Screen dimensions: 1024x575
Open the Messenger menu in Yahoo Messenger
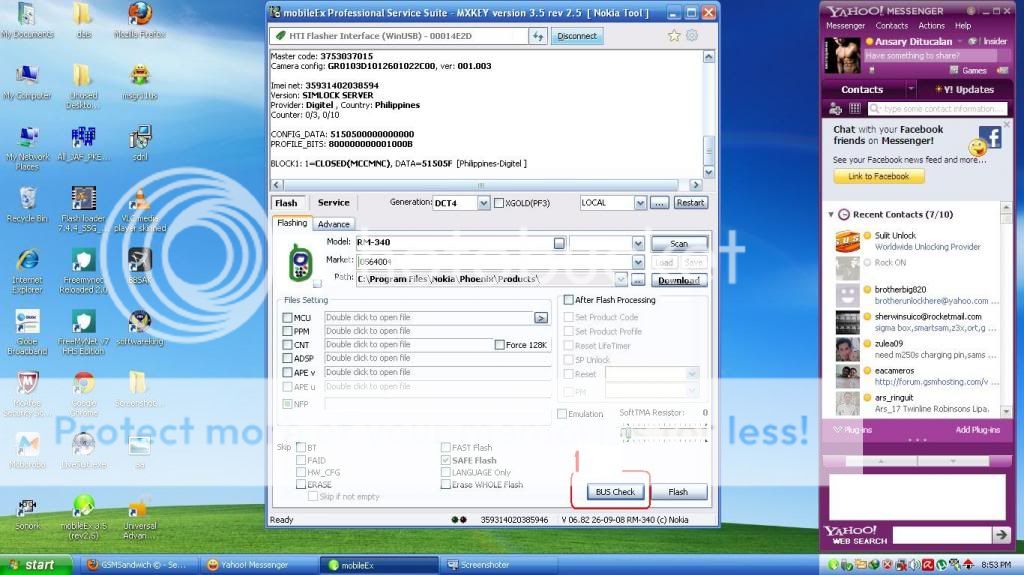click(845, 25)
